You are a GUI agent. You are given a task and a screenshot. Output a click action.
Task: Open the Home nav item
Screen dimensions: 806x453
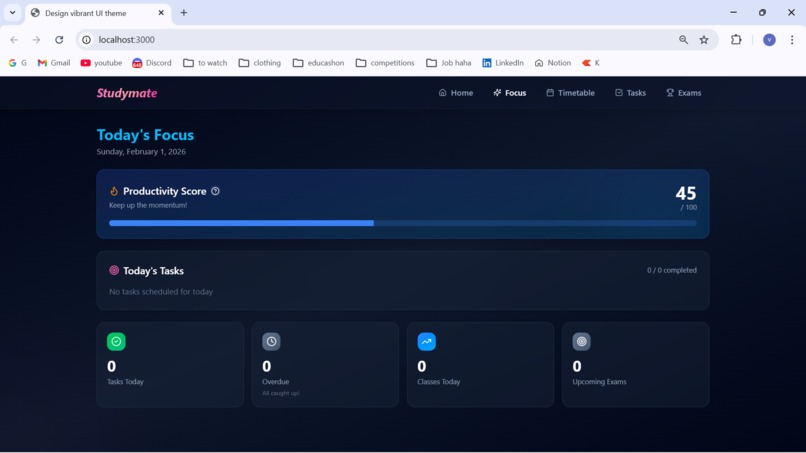click(x=455, y=93)
